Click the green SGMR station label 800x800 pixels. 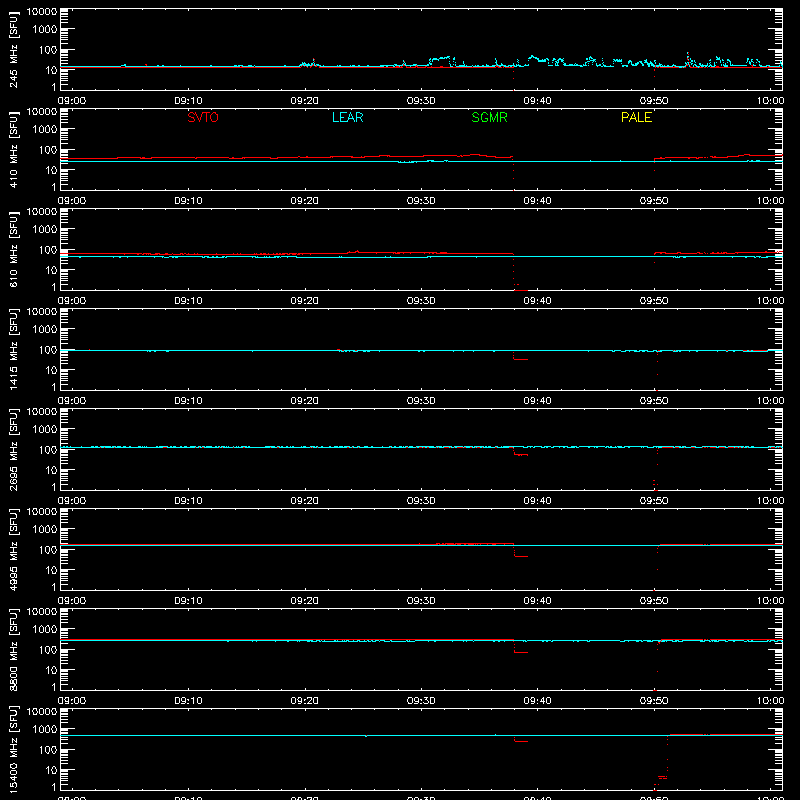coord(489,117)
